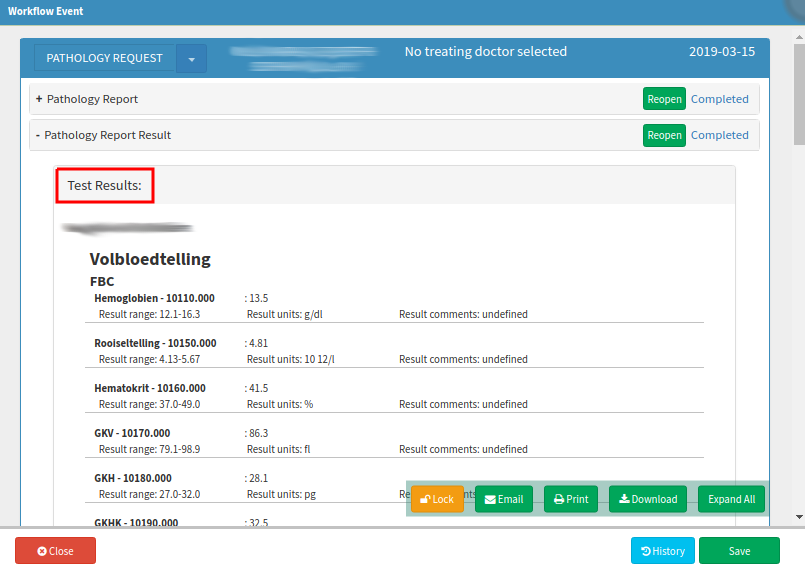Reopen the Pathology Report Result event
The width and height of the screenshot is (805, 569).
(664, 135)
